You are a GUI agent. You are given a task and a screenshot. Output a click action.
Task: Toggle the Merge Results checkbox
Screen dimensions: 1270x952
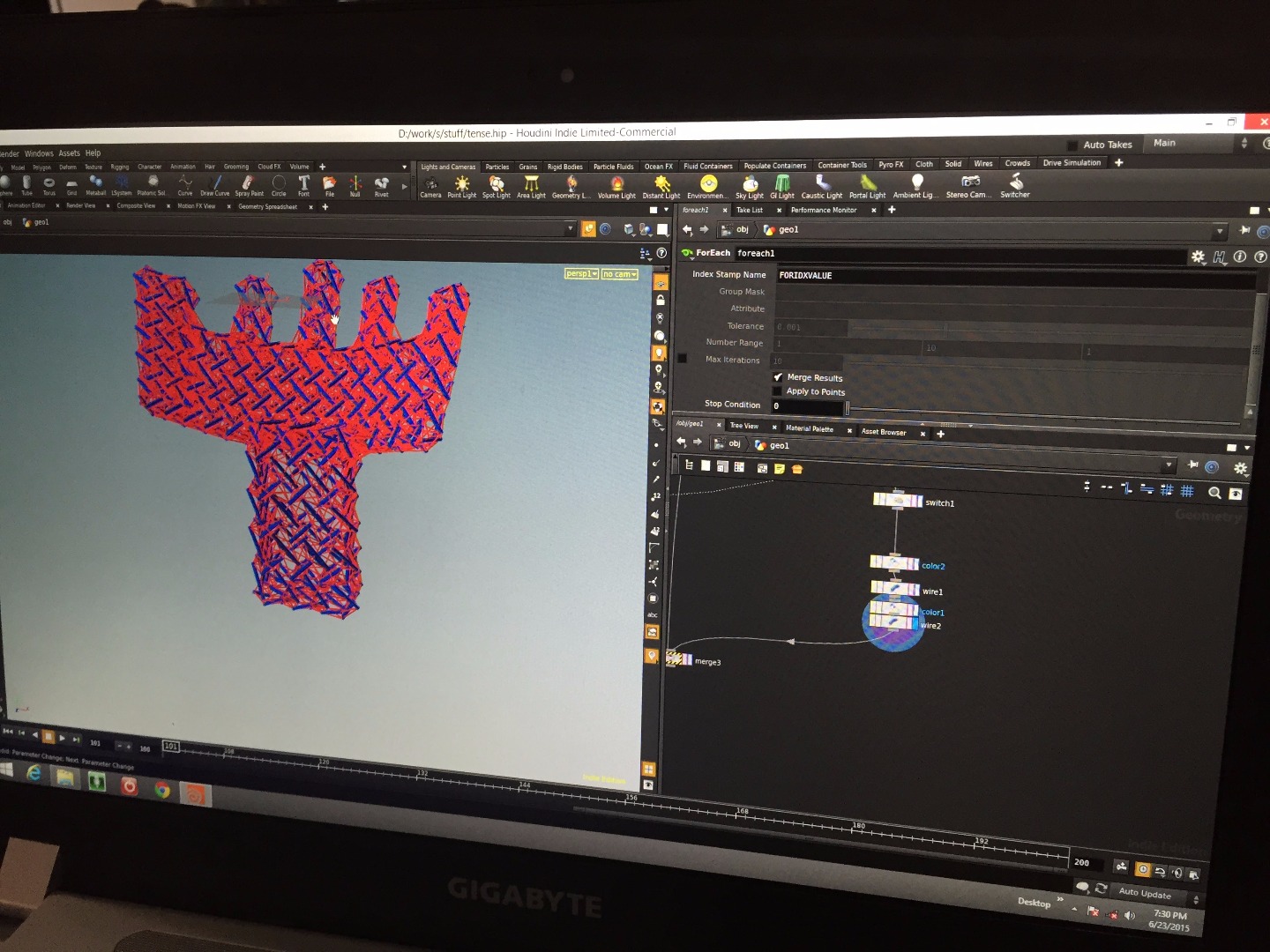pyautogui.click(x=778, y=377)
